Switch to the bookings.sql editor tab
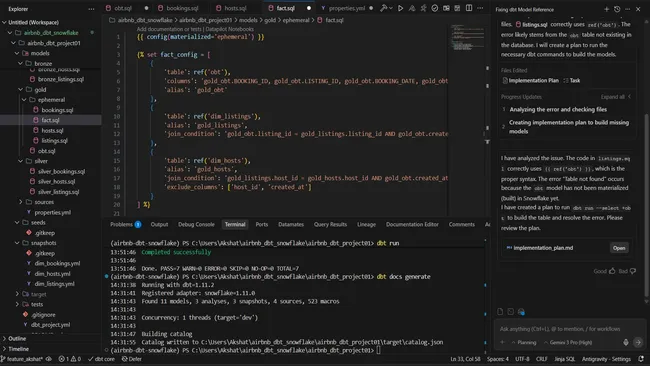The width and height of the screenshot is (650, 366). (182, 8)
